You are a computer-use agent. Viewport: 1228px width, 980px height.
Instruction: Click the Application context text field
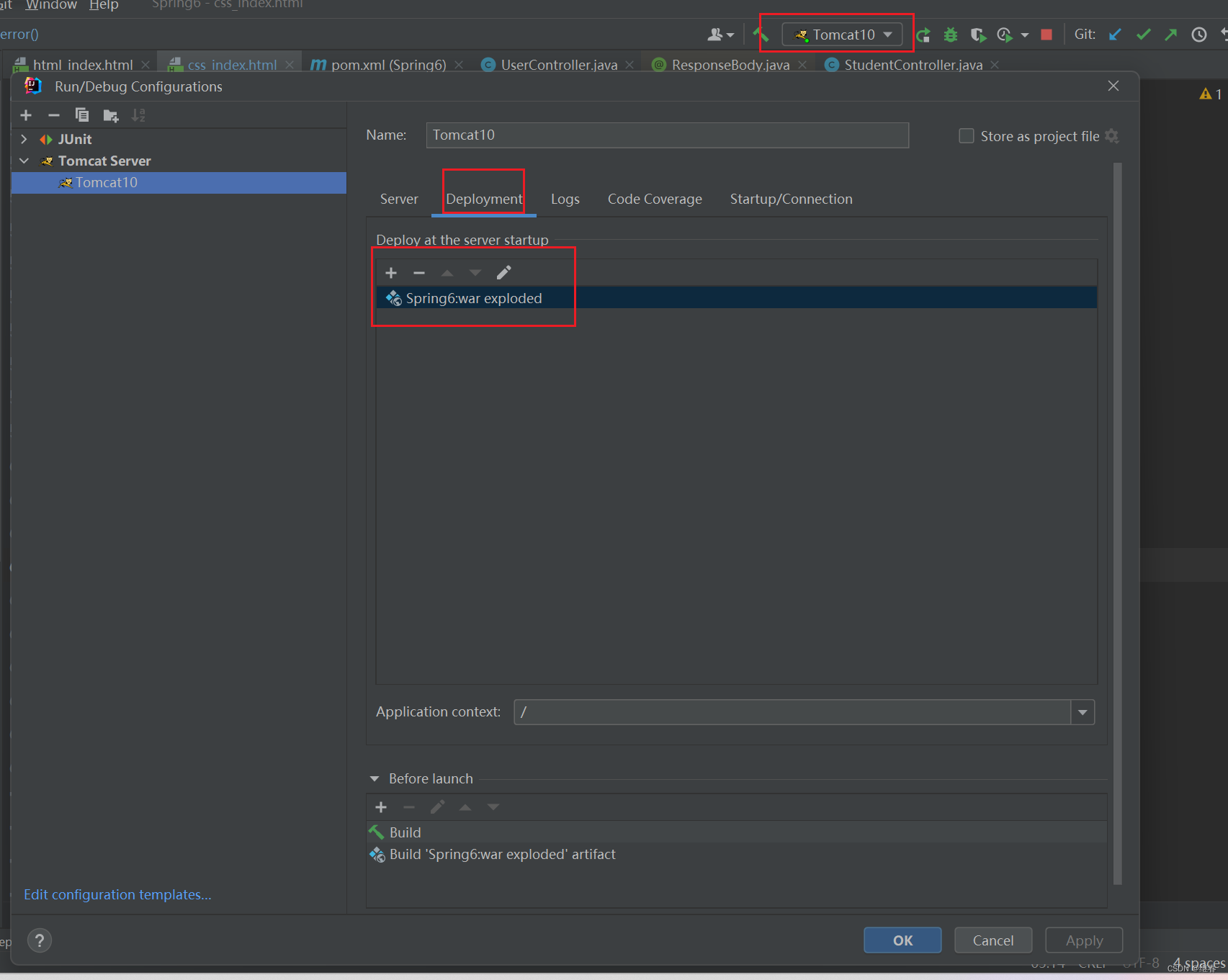pos(792,712)
